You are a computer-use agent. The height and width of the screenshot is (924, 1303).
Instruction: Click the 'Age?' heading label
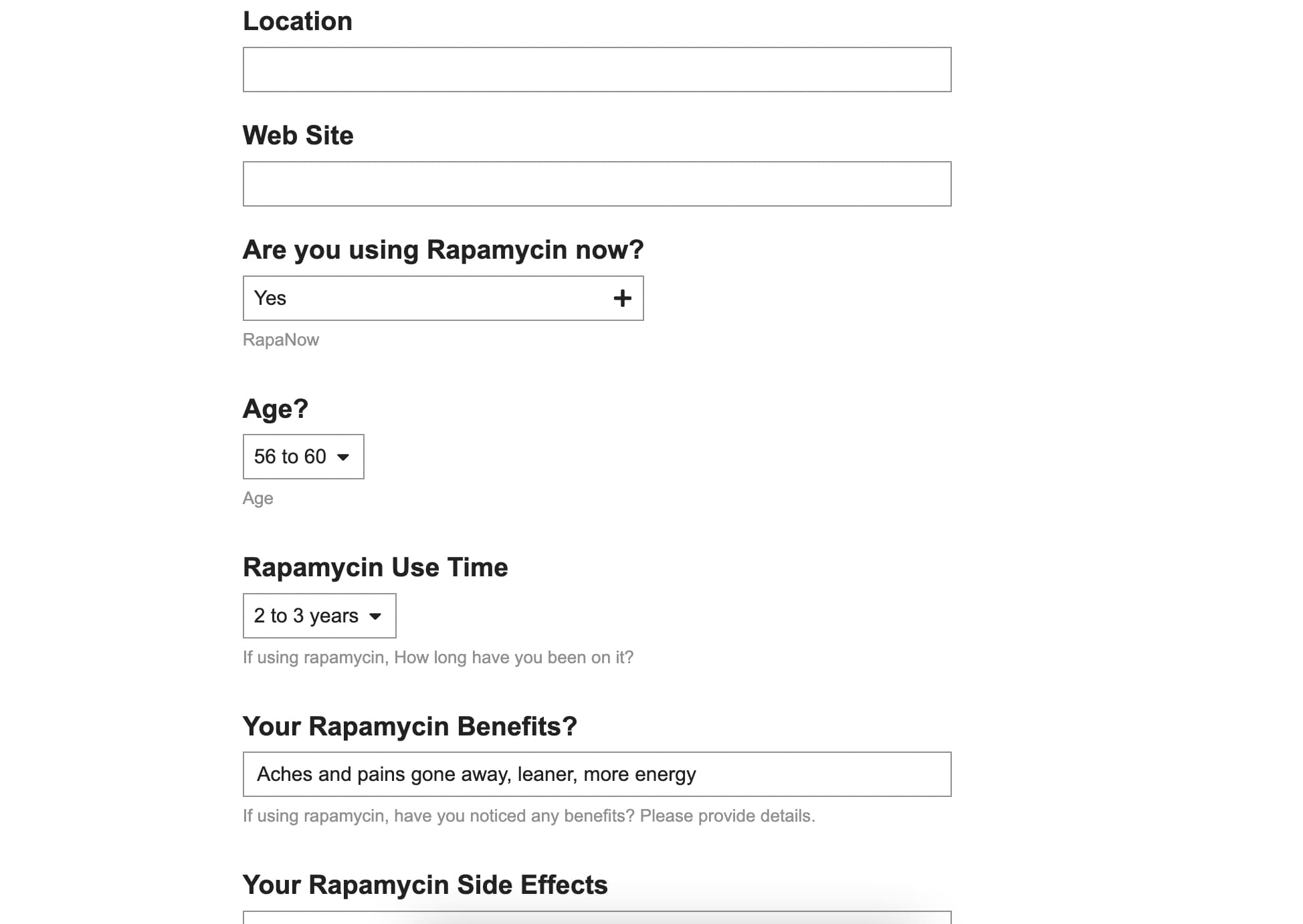pyautogui.click(x=276, y=409)
